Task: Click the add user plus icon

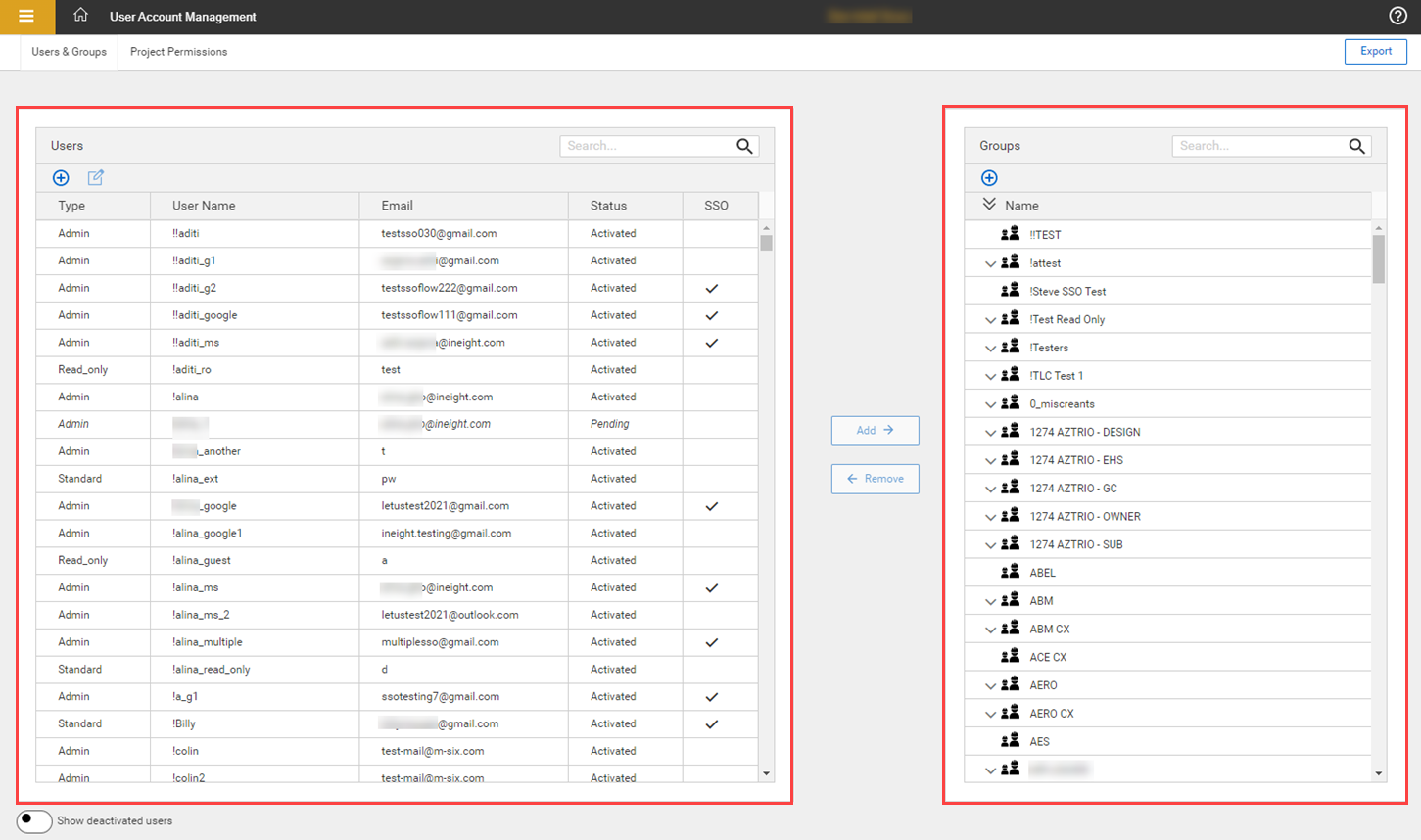Action: pos(61,177)
